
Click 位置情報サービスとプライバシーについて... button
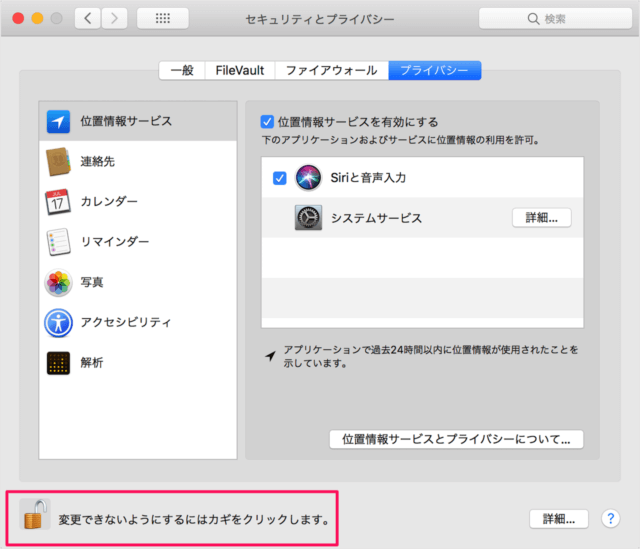tap(456, 439)
